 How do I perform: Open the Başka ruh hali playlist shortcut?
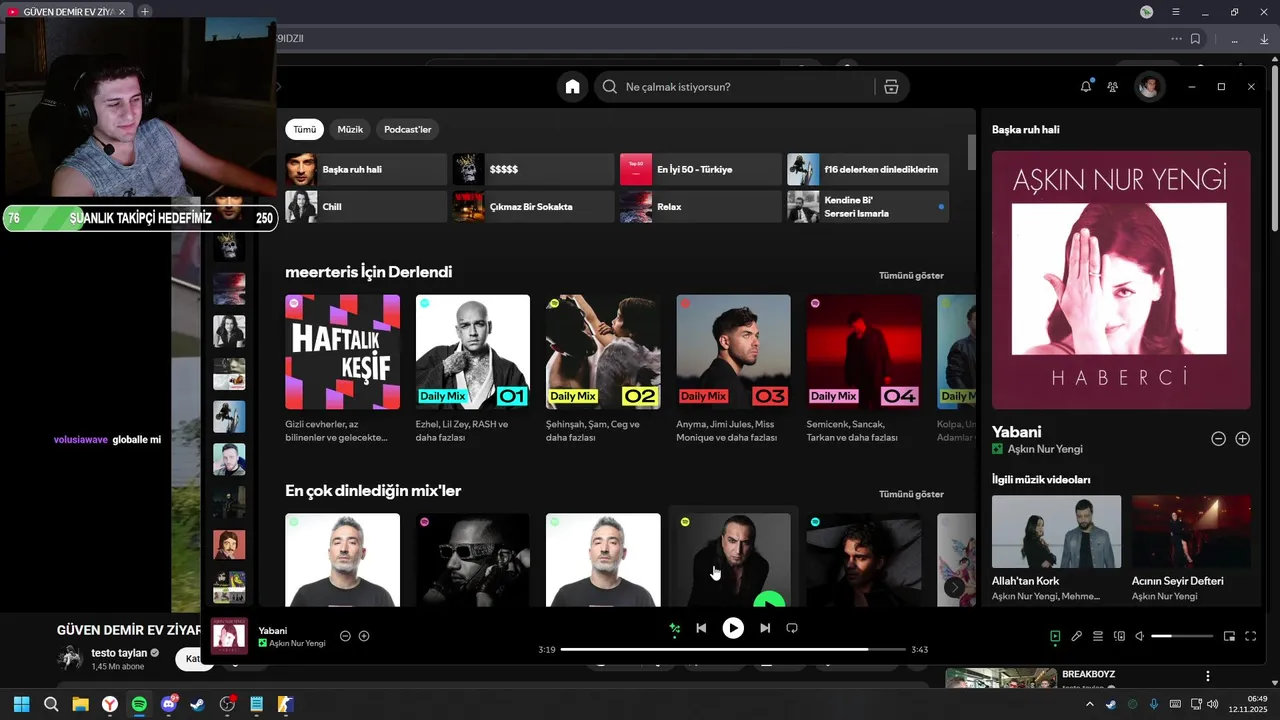pos(366,170)
